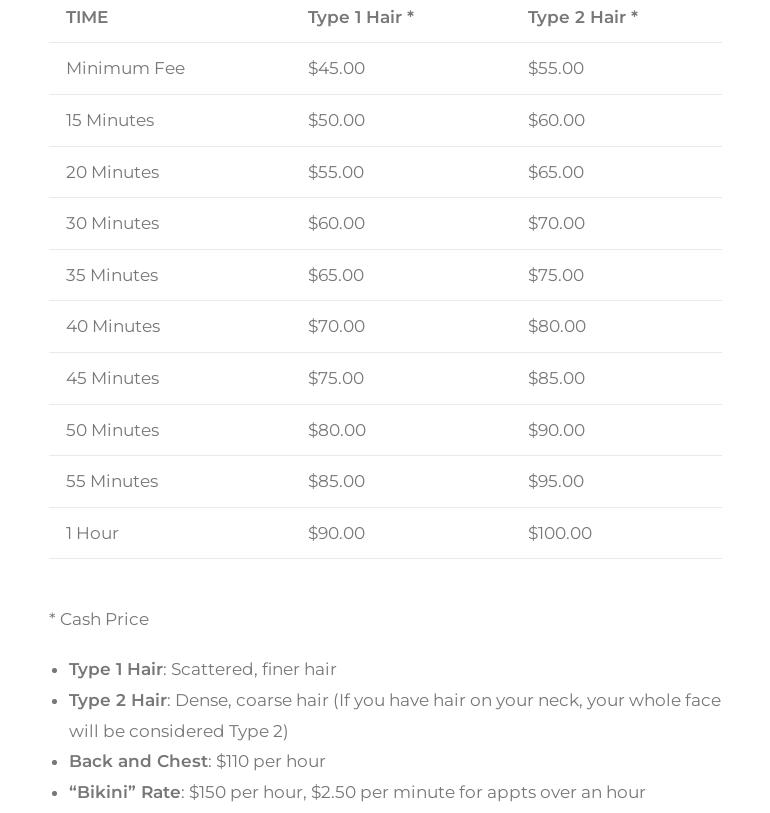Image resolution: width=770 pixels, height=813 pixels.
Task: Click the 1 Hour row label
Action: (92, 533)
